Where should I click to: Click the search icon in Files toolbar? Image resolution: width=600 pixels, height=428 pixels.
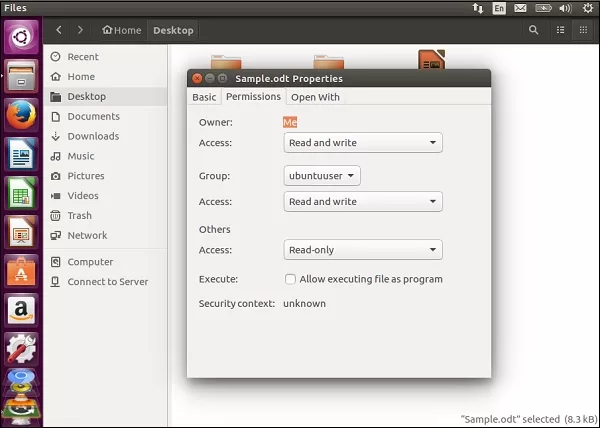pos(532,30)
